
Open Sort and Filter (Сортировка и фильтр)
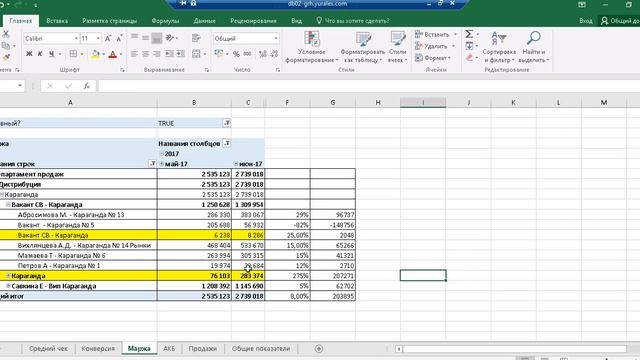click(x=499, y=47)
